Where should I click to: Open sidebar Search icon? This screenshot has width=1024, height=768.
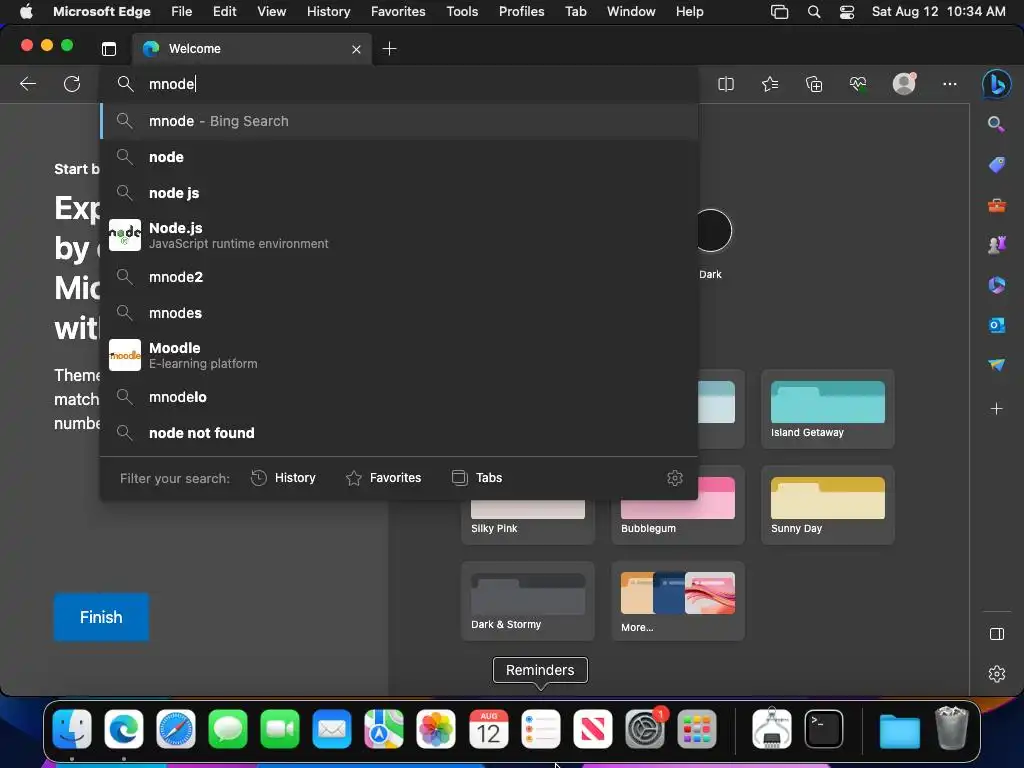(996, 123)
